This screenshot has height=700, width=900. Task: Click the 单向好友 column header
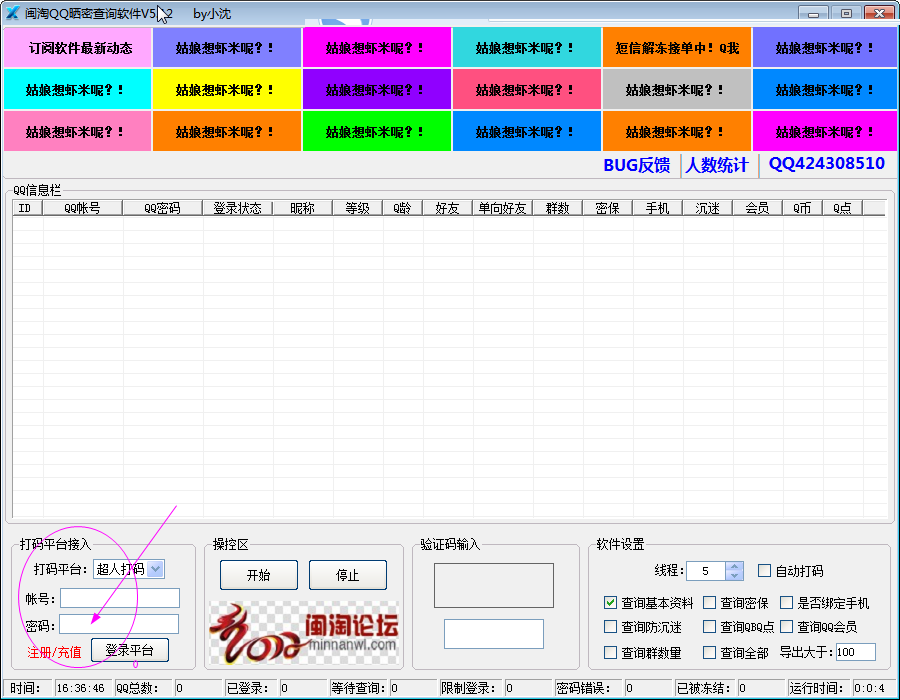tap(503, 208)
